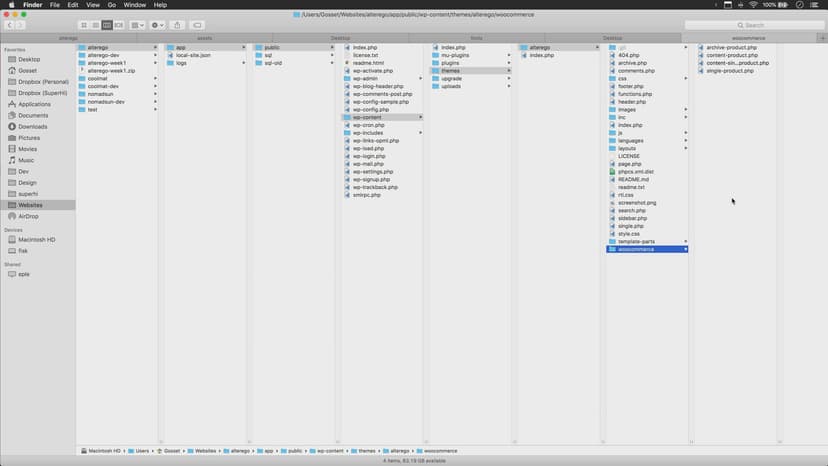828x466 pixels.
Task: Open the Go menu
Action: tap(110, 5)
